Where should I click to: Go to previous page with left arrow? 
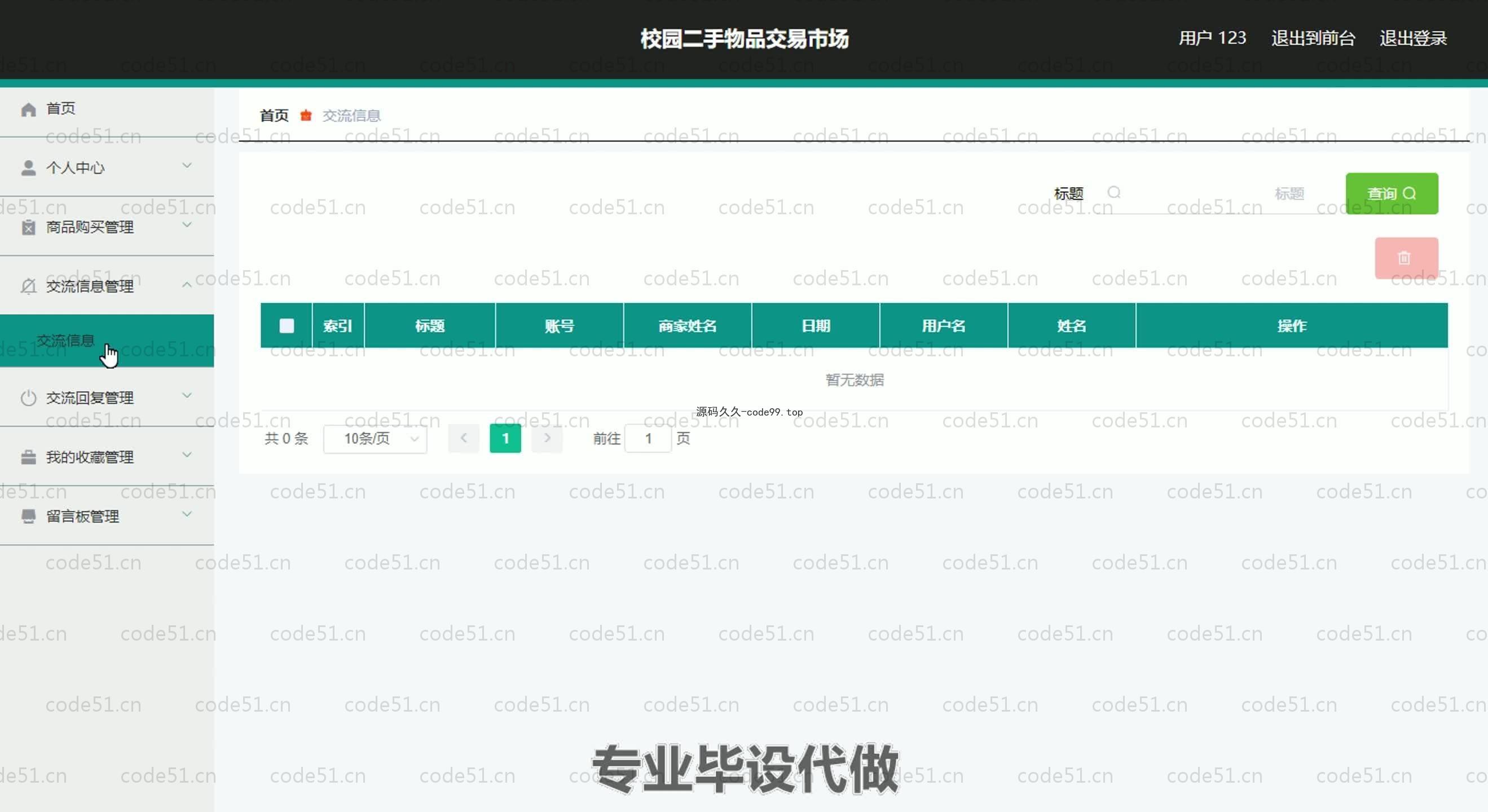coord(463,438)
